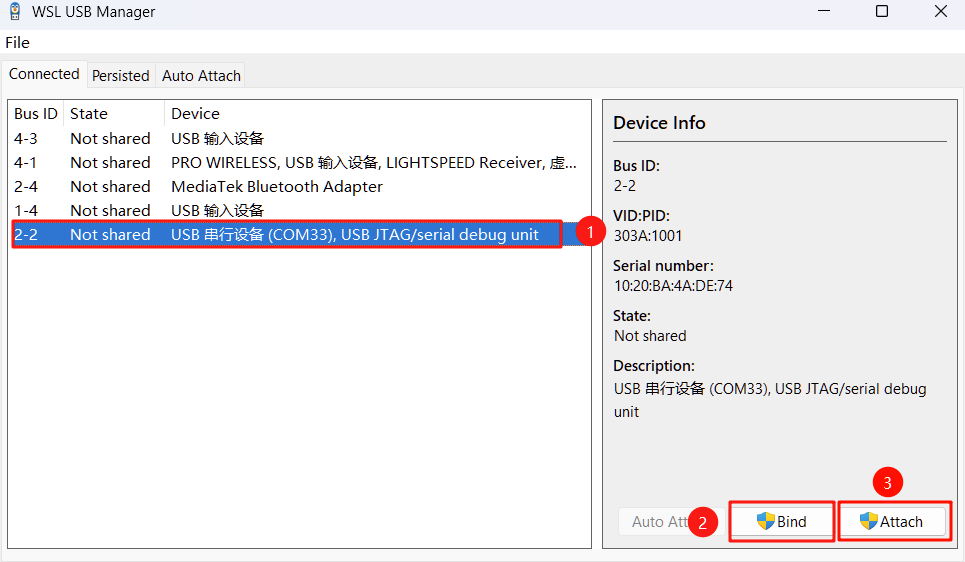Select the Connected tab
Image resolution: width=965 pixels, height=562 pixels.
coord(44,74)
